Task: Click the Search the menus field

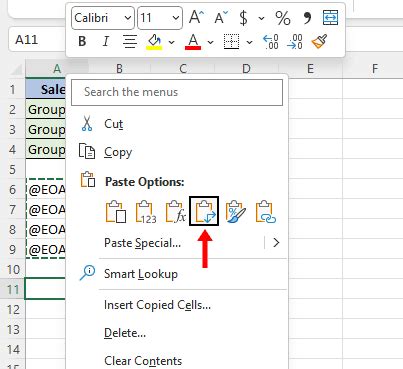Action: pos(177,92)
